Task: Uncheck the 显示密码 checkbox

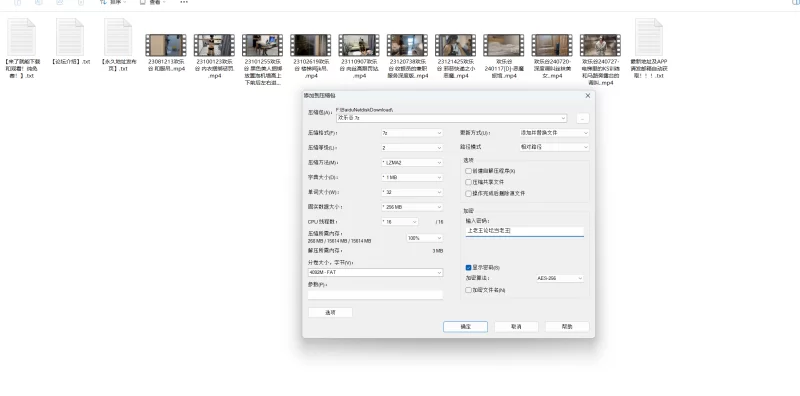Action: click(468, 267)
